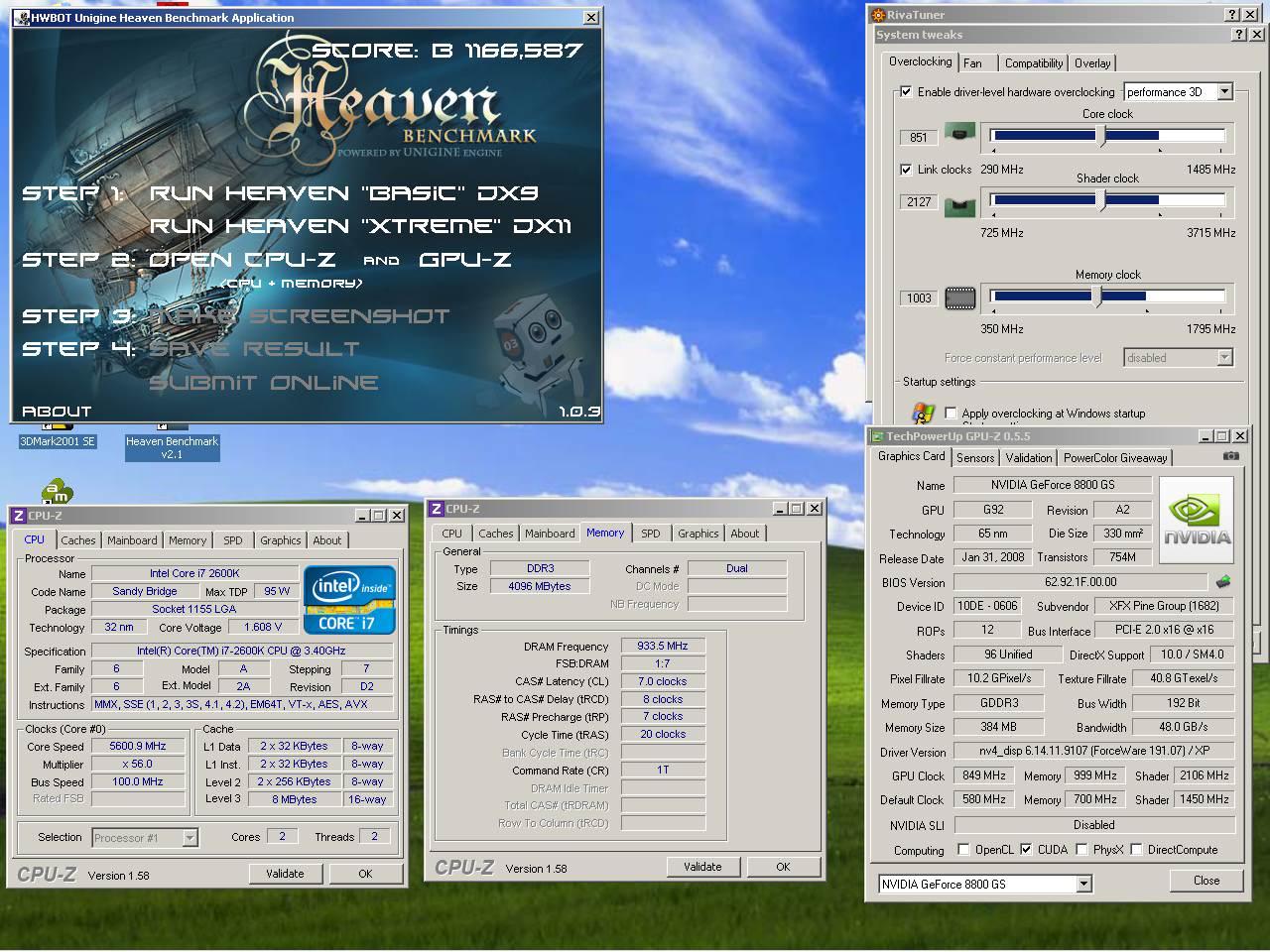Screen dimensions: 1270x952
Task: Click the GPU Clock value 849 MHz
Action: point(984,775)
